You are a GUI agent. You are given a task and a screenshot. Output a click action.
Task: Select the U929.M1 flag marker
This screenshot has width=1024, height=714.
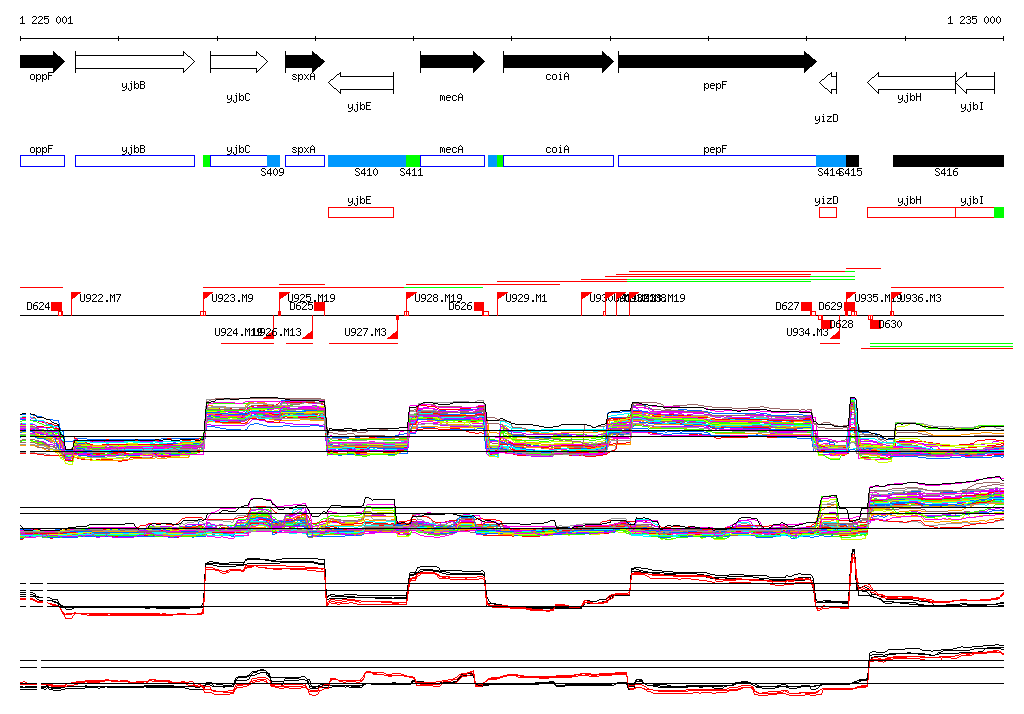tap(502, 297)
